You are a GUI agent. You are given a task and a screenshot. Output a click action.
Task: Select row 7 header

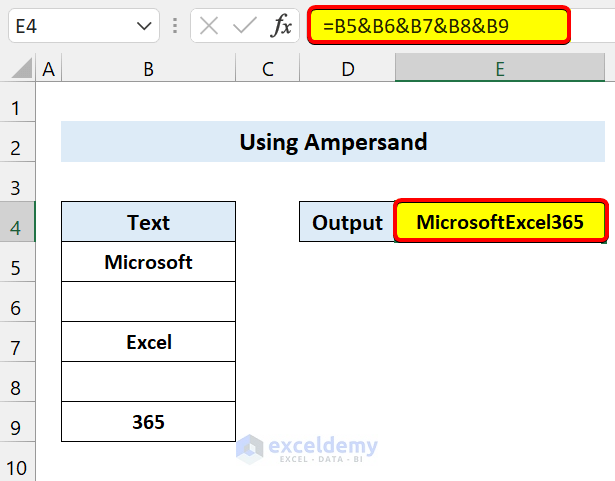(x=18, y=342)
